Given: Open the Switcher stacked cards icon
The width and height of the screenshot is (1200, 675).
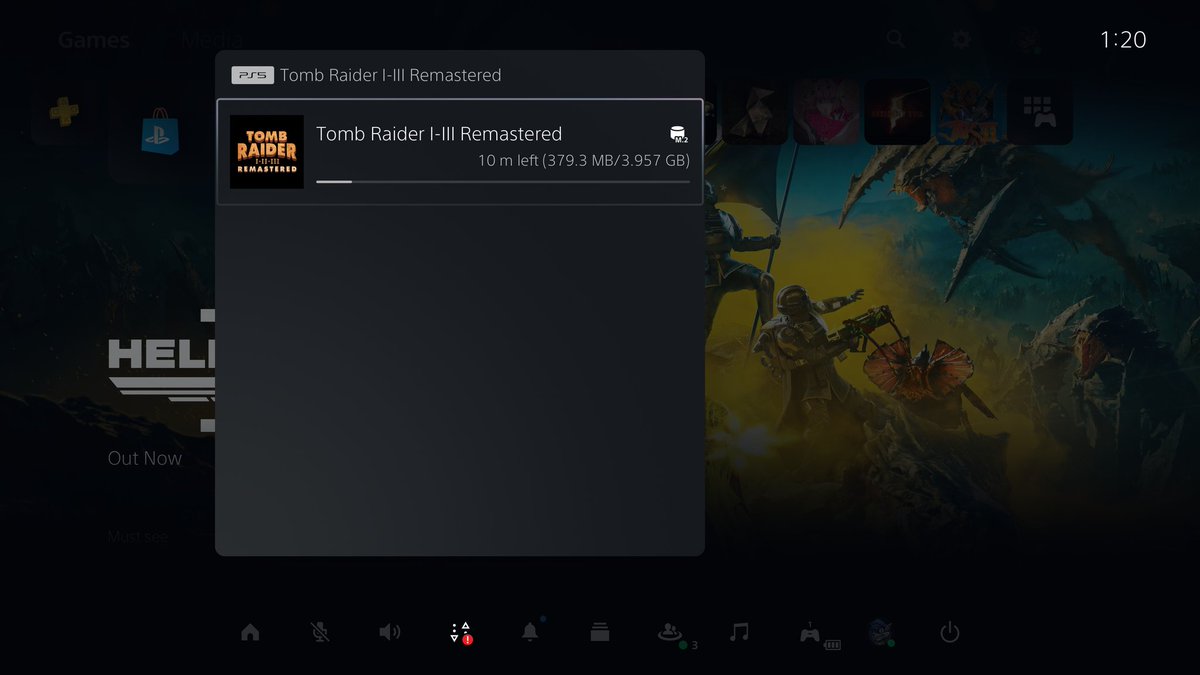Looking at the screenshot, I should click(x=600, y=632).
